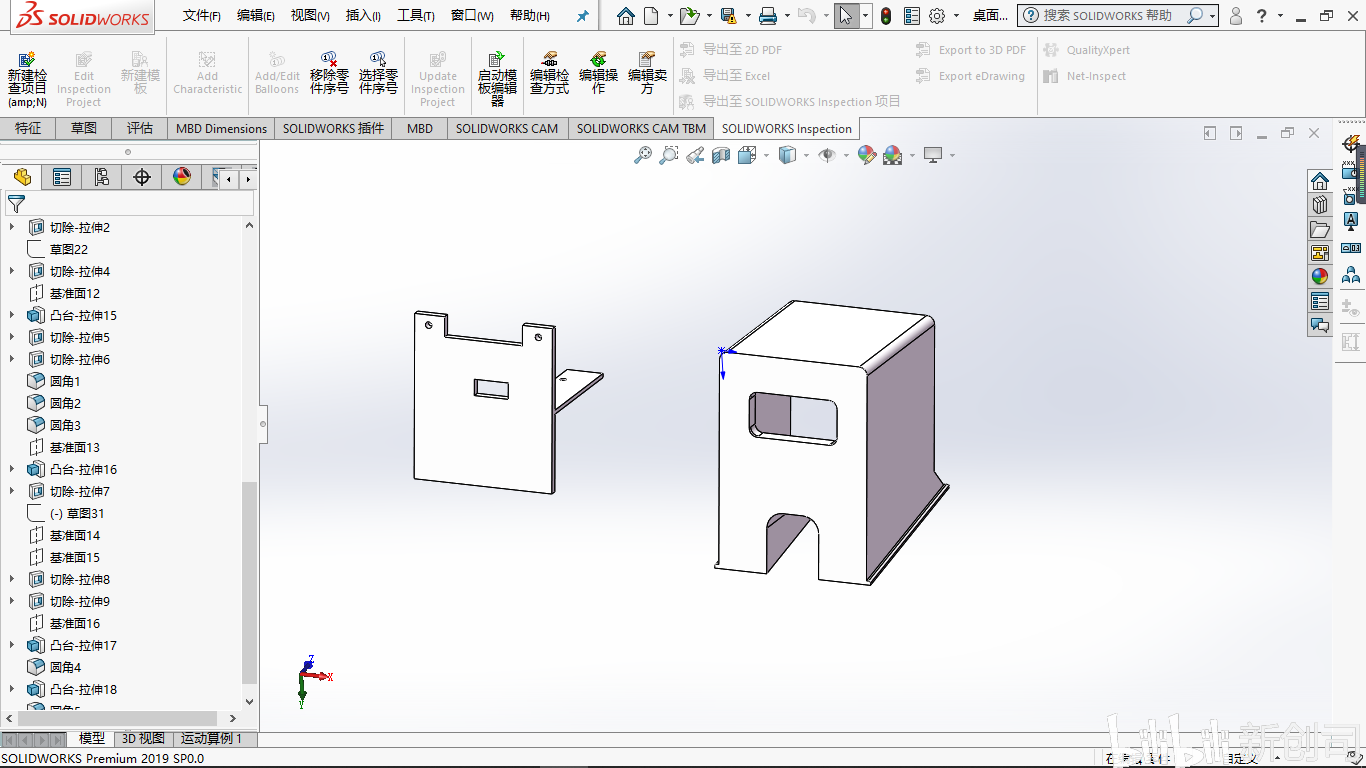Image resolution: width=1366 pixels, height=768 pixels.
Task: Open the 文件 menu
Action: point(202,16)
